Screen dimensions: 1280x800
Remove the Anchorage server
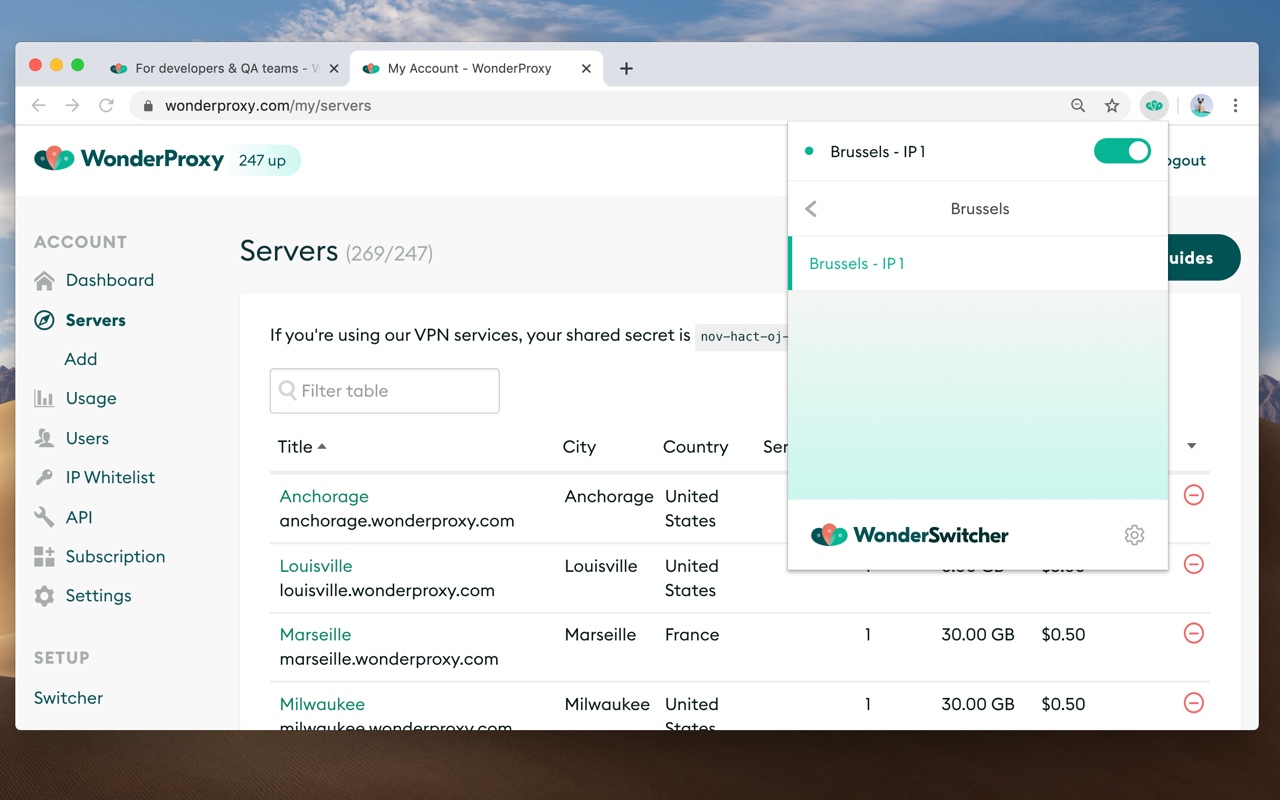[x=1193, y=495]
